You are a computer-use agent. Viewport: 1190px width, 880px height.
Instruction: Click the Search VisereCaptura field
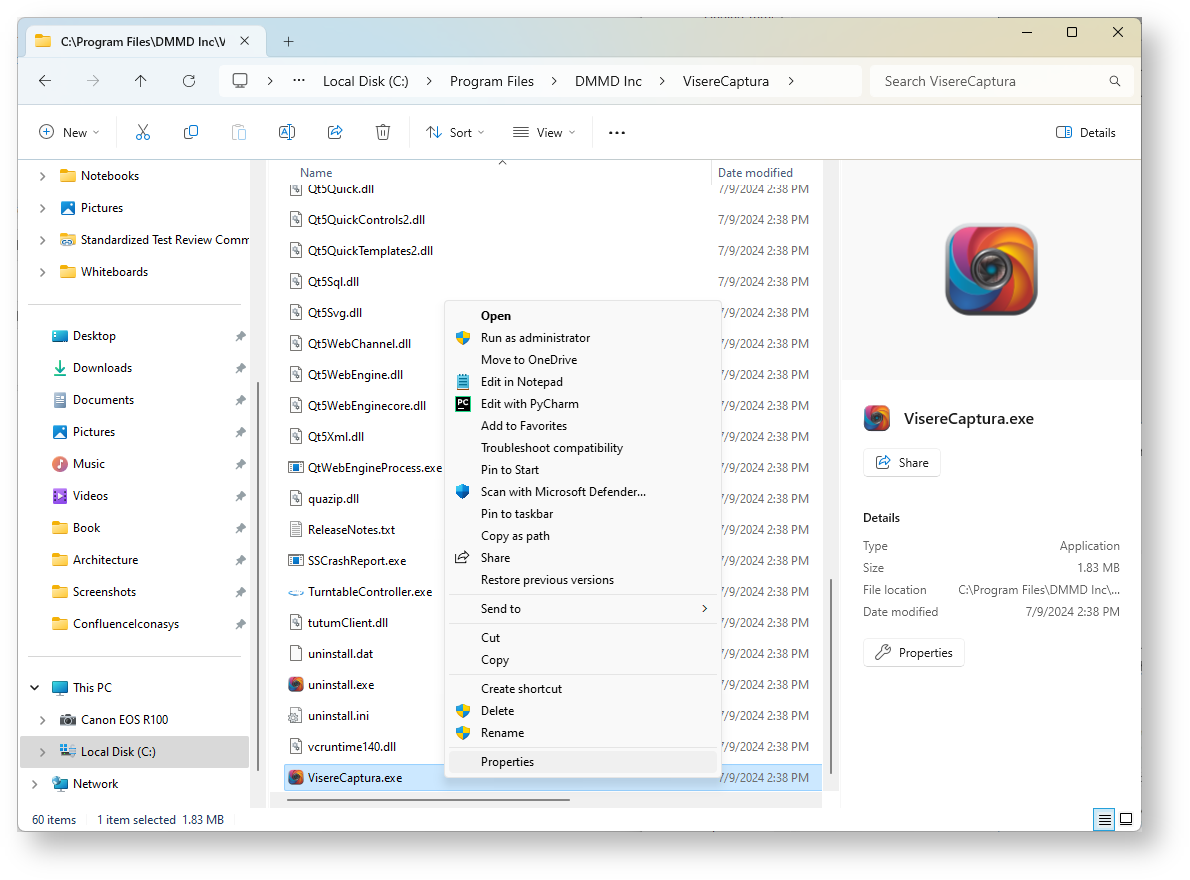[x=990, y=81]
